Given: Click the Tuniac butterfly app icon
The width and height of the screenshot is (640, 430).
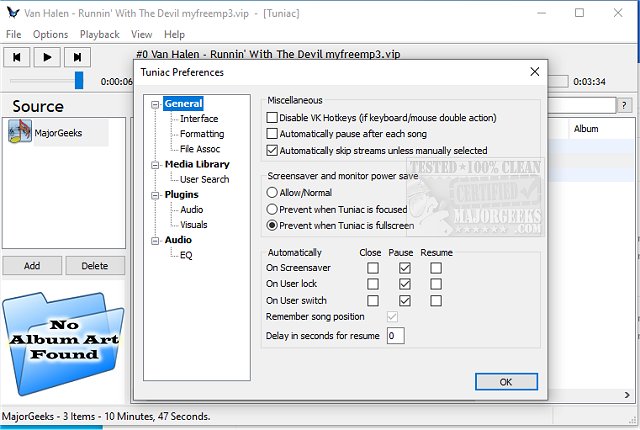Looking at the screenshot, I should [x=13, y=12].
